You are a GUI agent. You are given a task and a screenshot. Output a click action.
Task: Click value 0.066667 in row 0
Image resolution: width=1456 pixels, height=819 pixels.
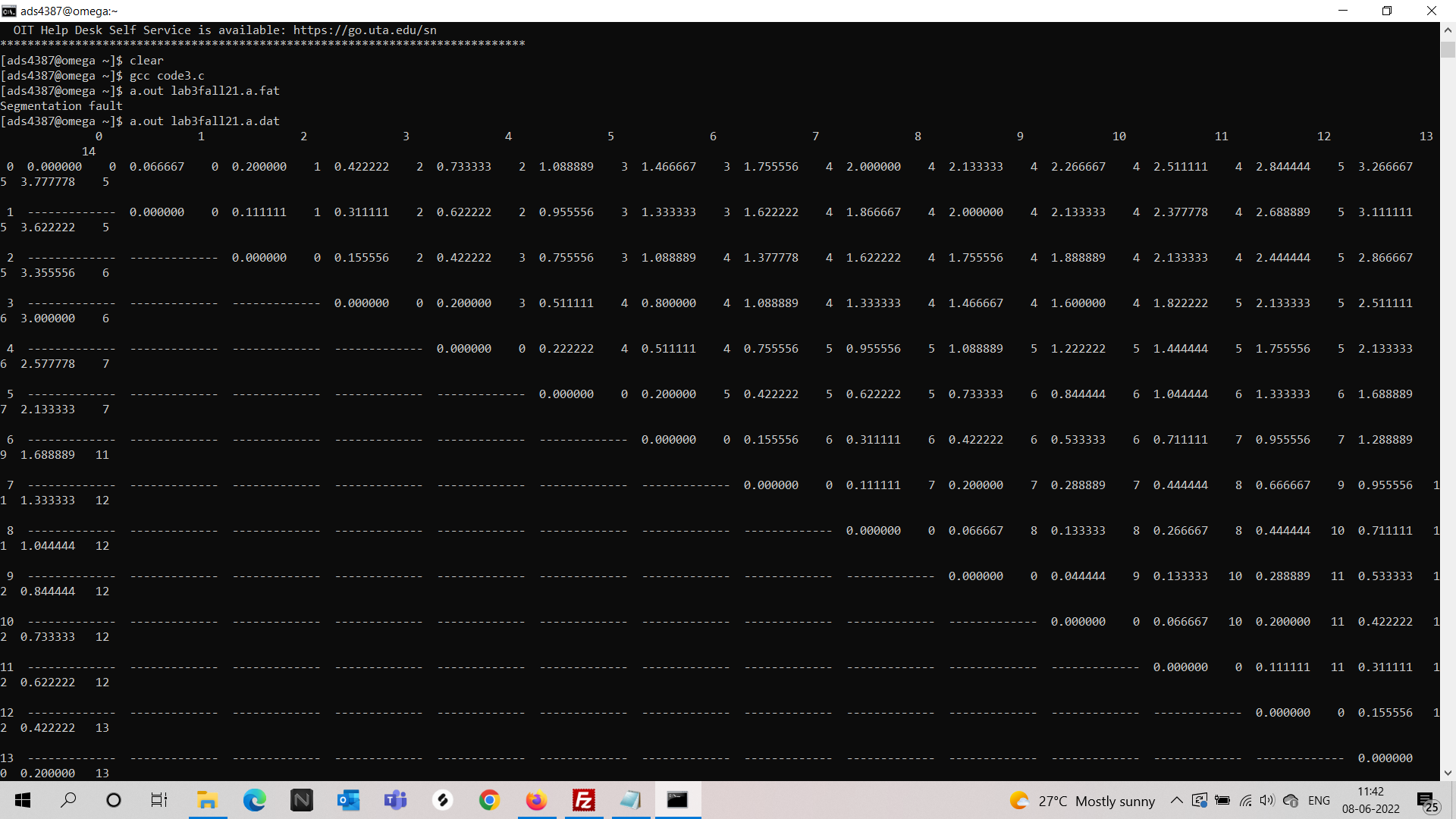click(157, 167)
